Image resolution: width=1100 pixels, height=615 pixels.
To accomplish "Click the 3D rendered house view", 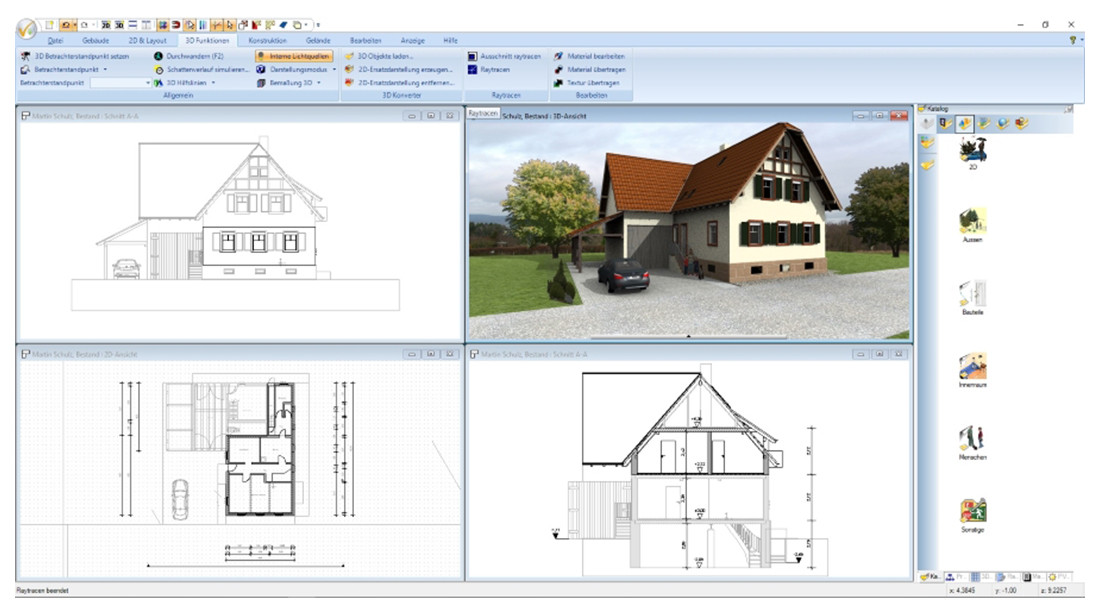I will pyautogui.click(x=689, y=231).
